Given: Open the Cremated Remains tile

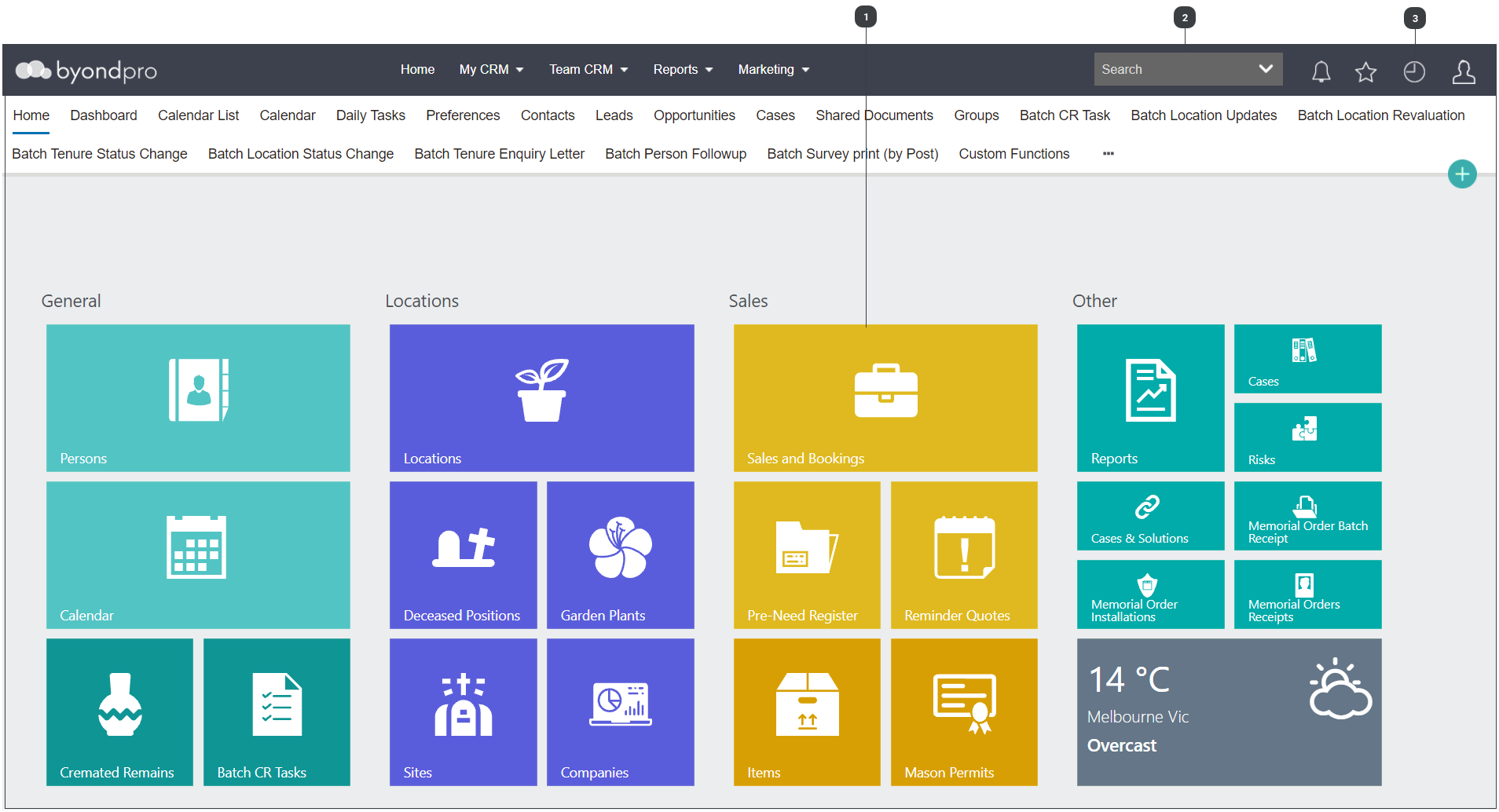Looking at the screenshot, I should coord(119,711).
